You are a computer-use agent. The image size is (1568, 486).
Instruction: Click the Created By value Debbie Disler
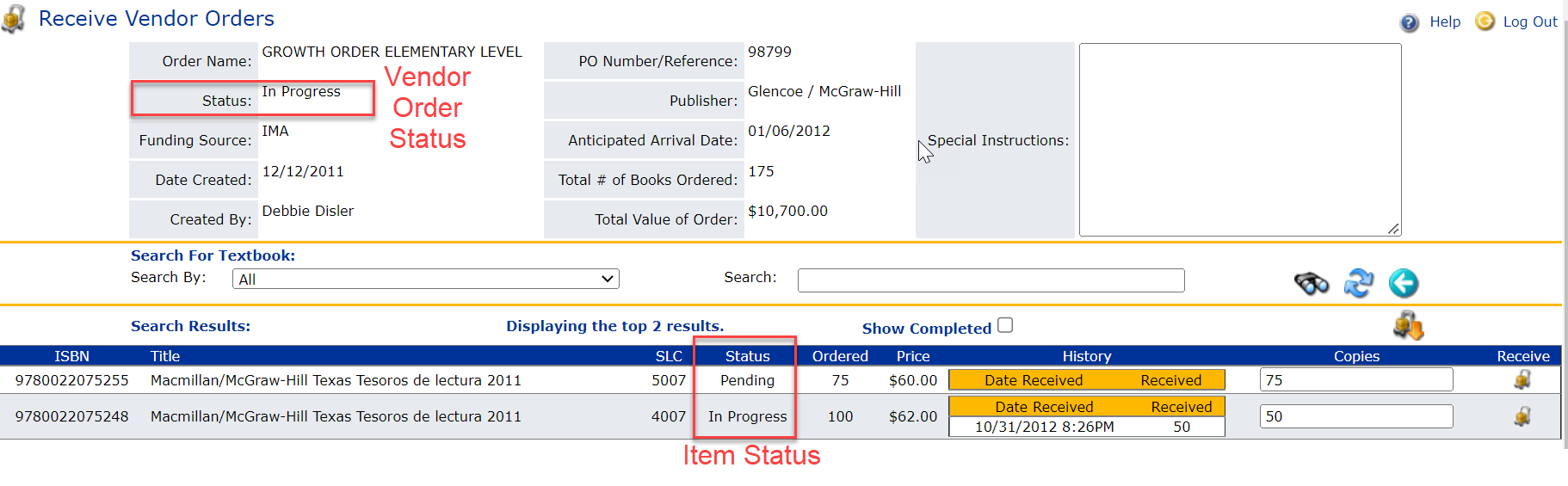tap(308, 211)
